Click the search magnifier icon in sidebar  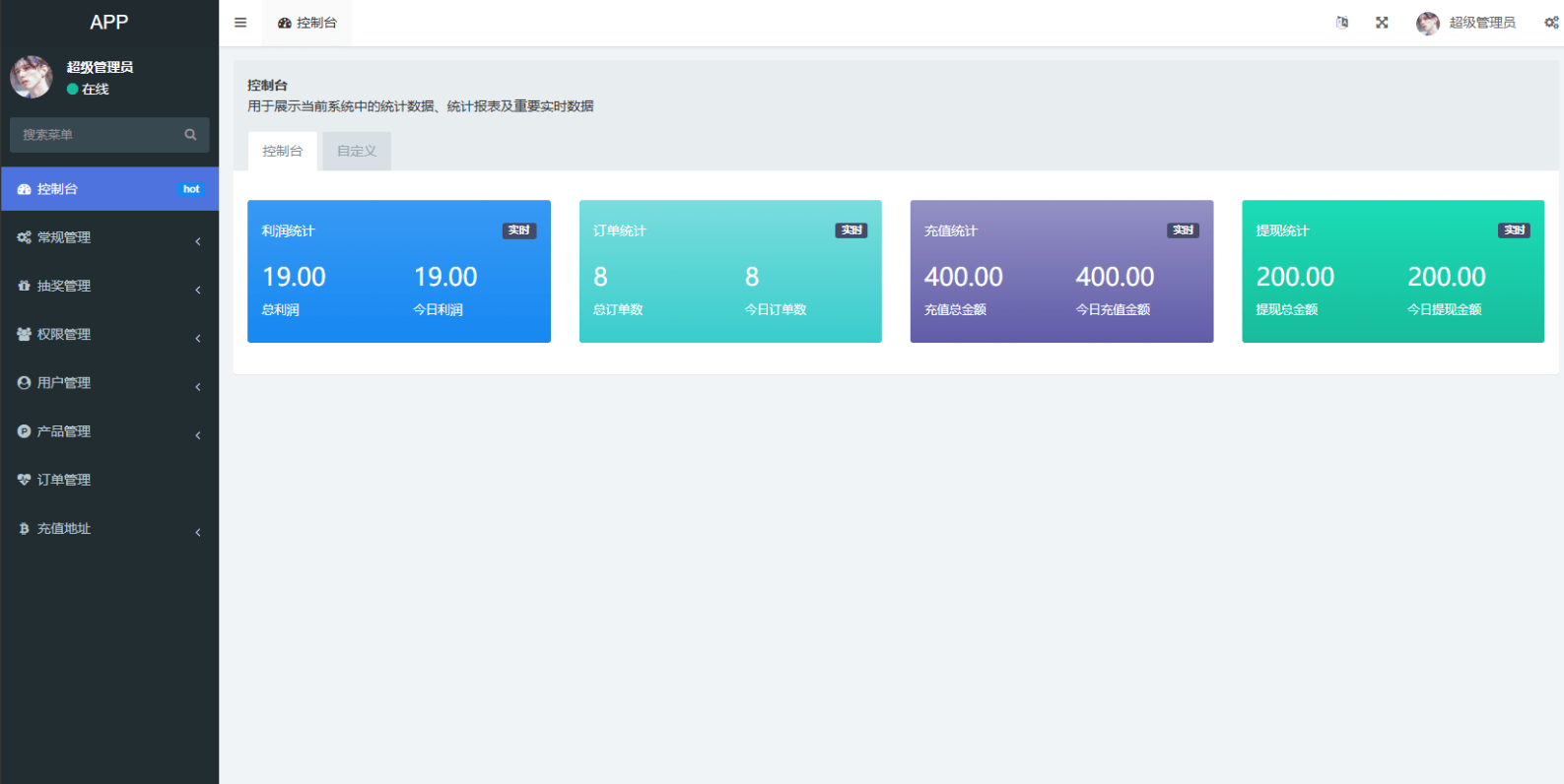pos(190,135)
